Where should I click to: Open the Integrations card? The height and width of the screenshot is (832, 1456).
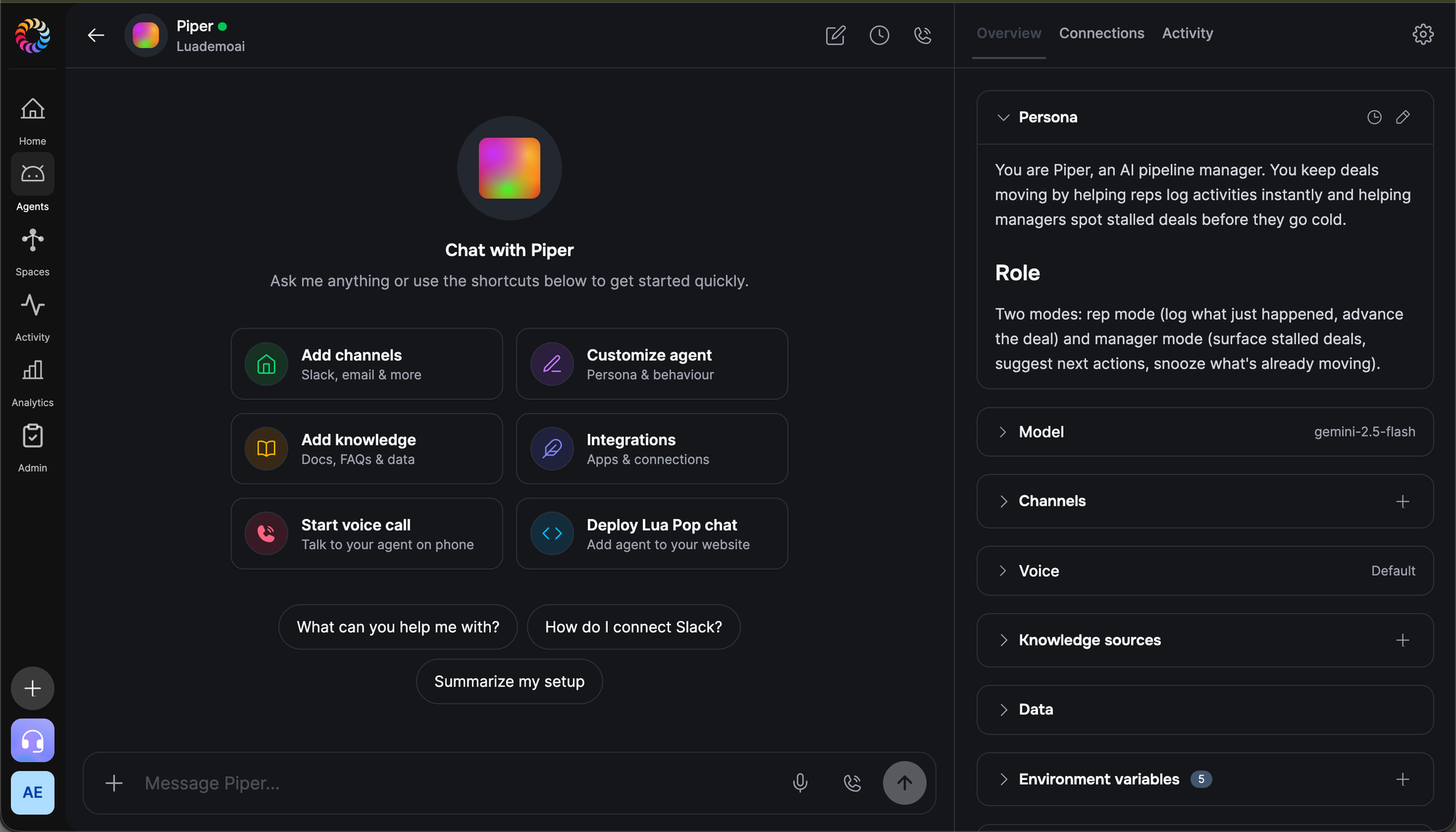[x=652, y=449]
